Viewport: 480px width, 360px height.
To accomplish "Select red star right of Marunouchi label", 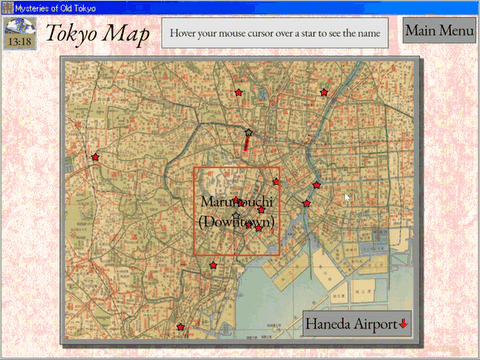I will tap(261, 210).
